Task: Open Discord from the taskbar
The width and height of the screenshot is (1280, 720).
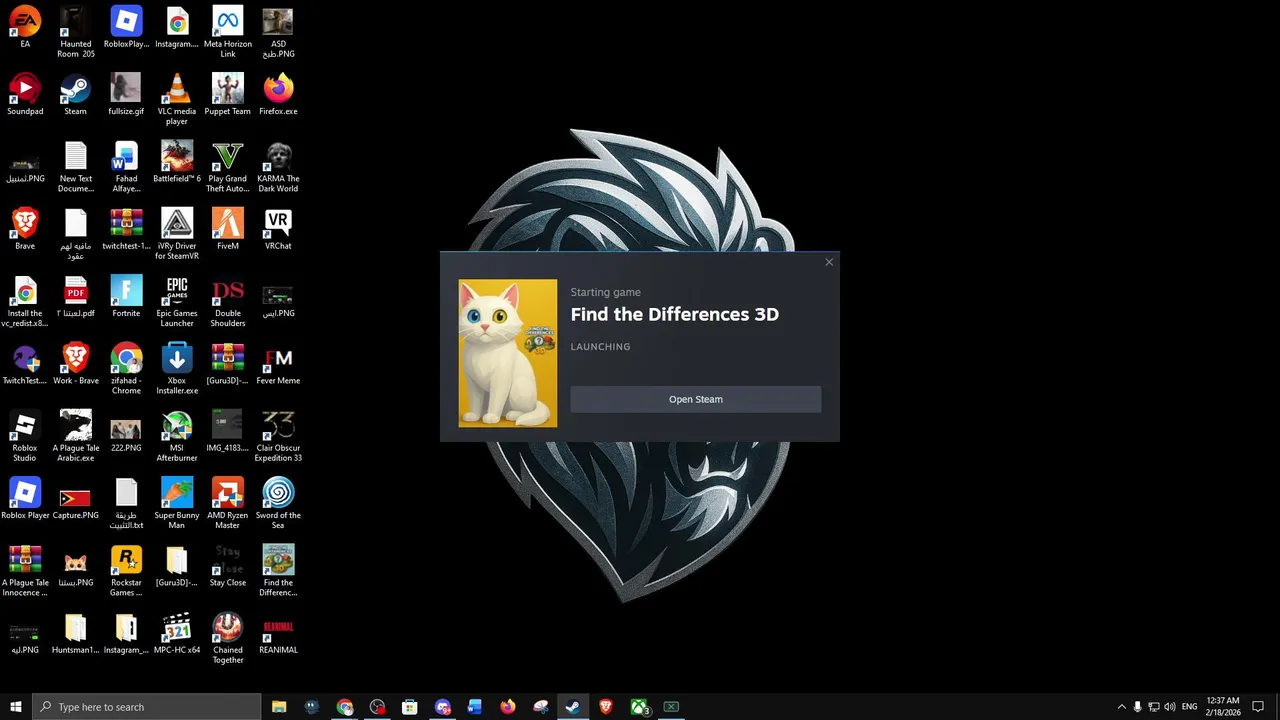Action: [x=443, y=707]
